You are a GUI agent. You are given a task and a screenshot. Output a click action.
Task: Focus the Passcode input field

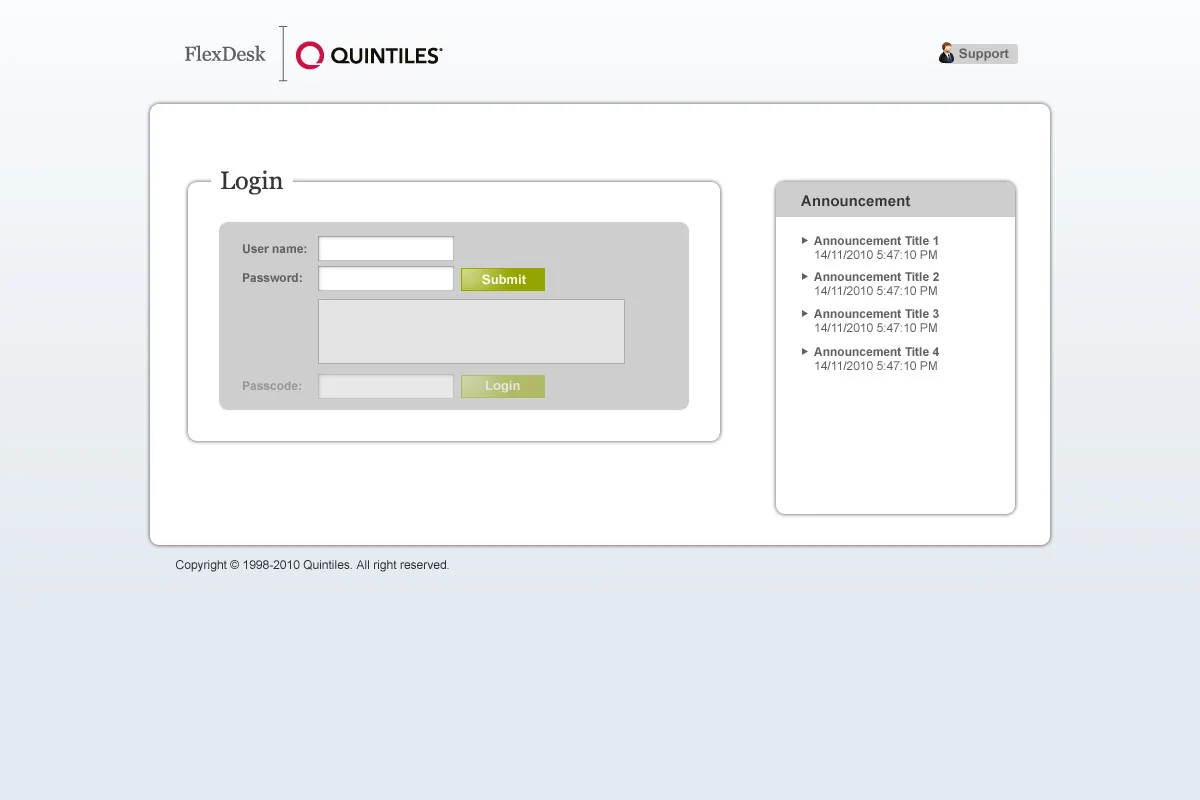click(386, 386)
